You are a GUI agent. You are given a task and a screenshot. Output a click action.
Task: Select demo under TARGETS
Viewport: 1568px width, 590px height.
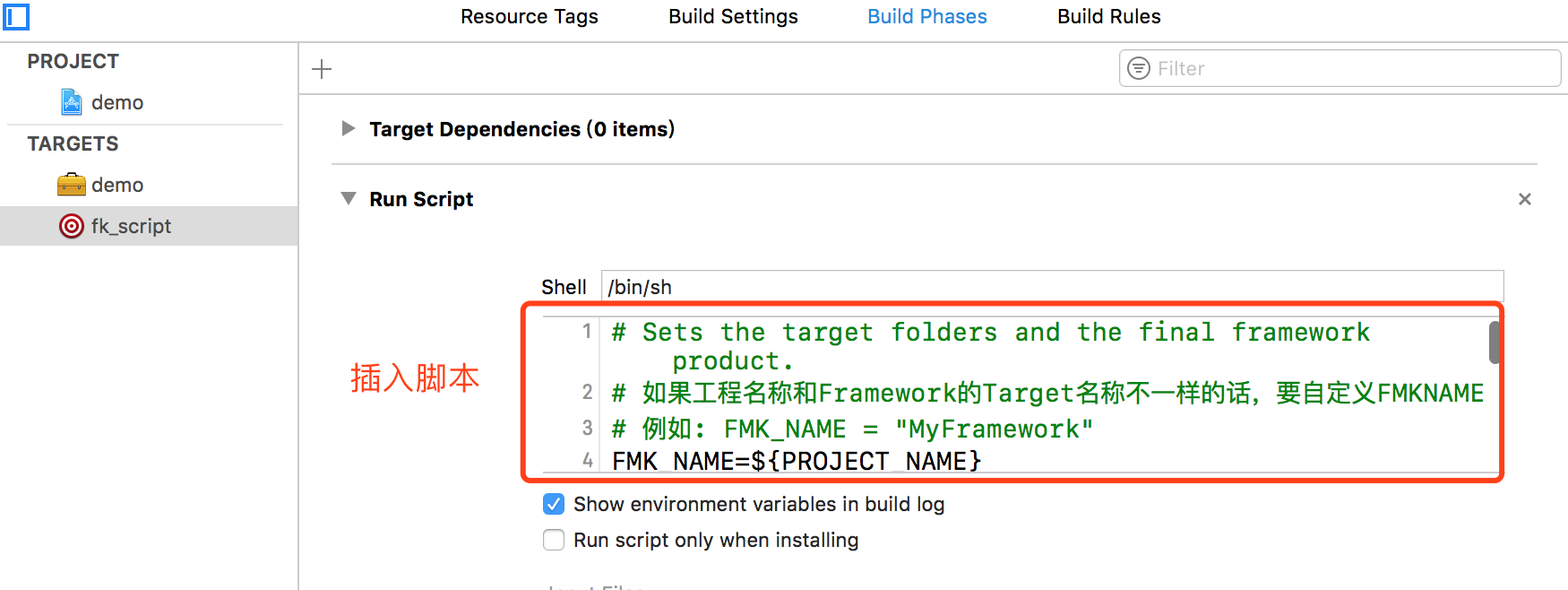pyautogui.click(x=117, y=185)
